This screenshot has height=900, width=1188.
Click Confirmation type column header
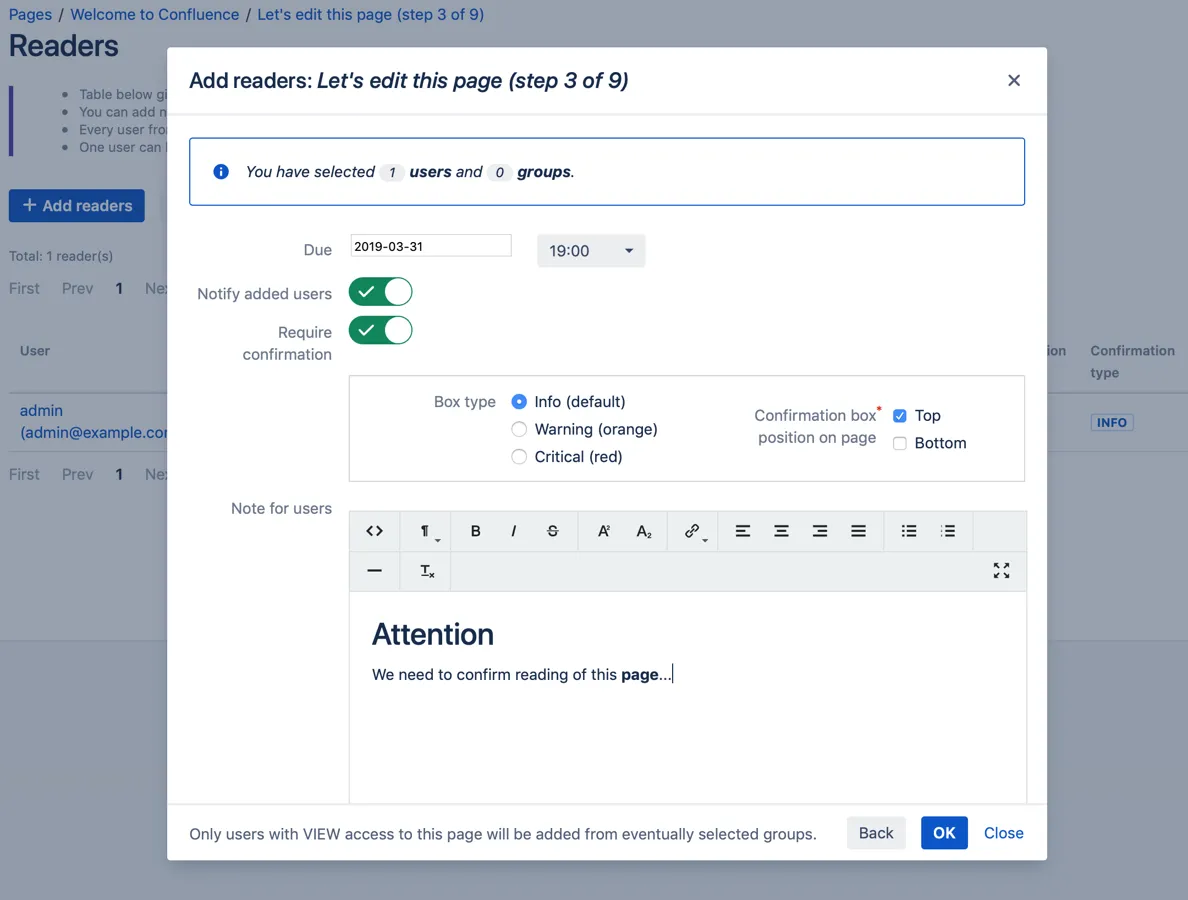click(1132, 361)
